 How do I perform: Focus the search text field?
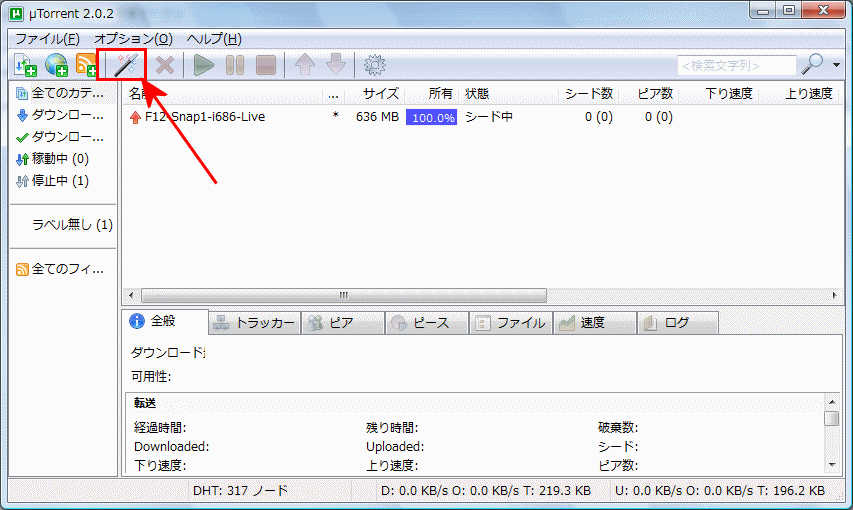pos(737,65)
